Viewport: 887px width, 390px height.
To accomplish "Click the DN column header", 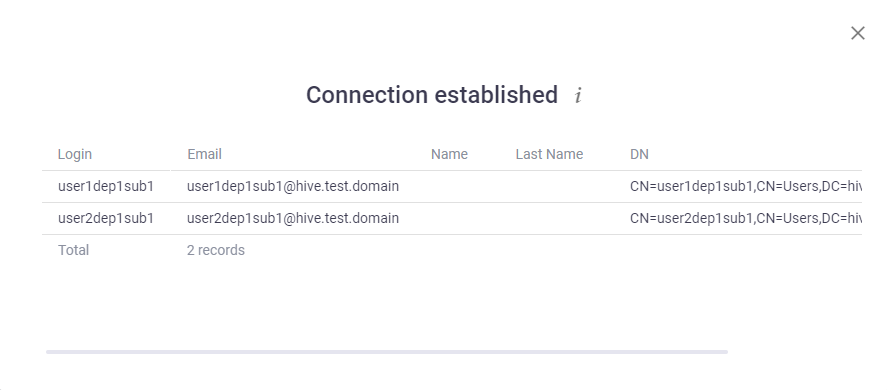I will tap(639, 154).
